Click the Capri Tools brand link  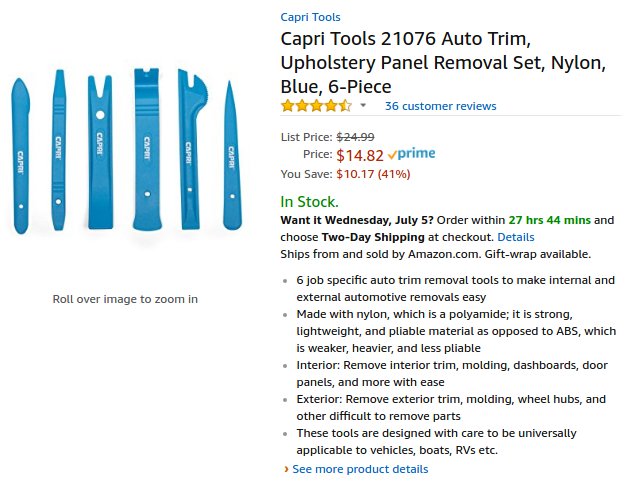click(310, 17)
